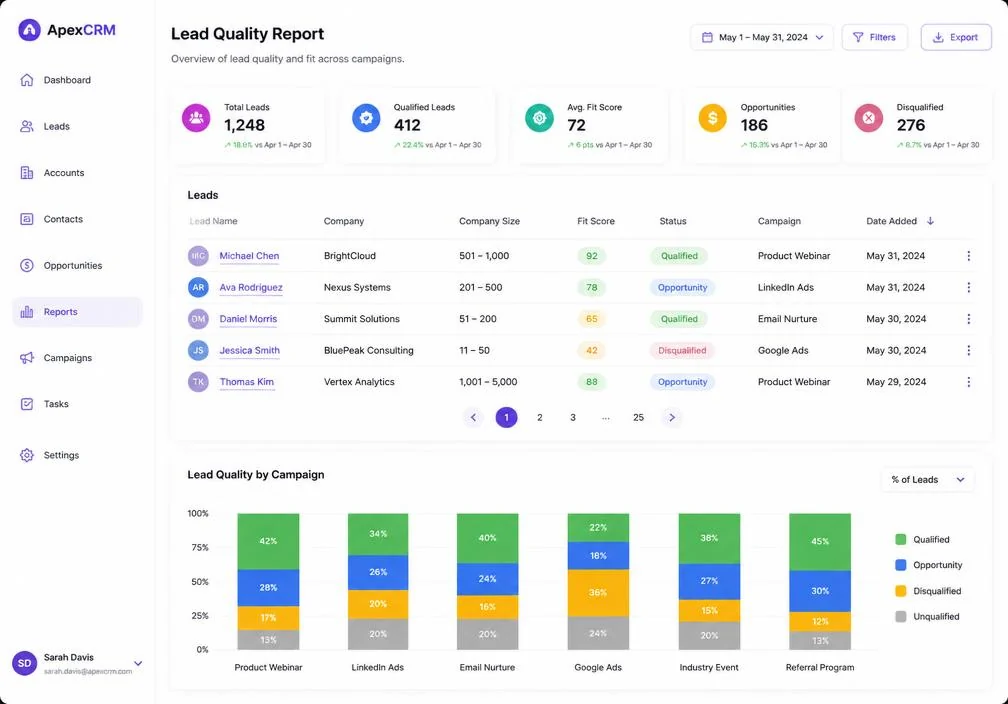The width and height of the screenshot is (1008, 704).
Task: Click the Avg. Fit Score target icon
Action: tap(539, 118)
